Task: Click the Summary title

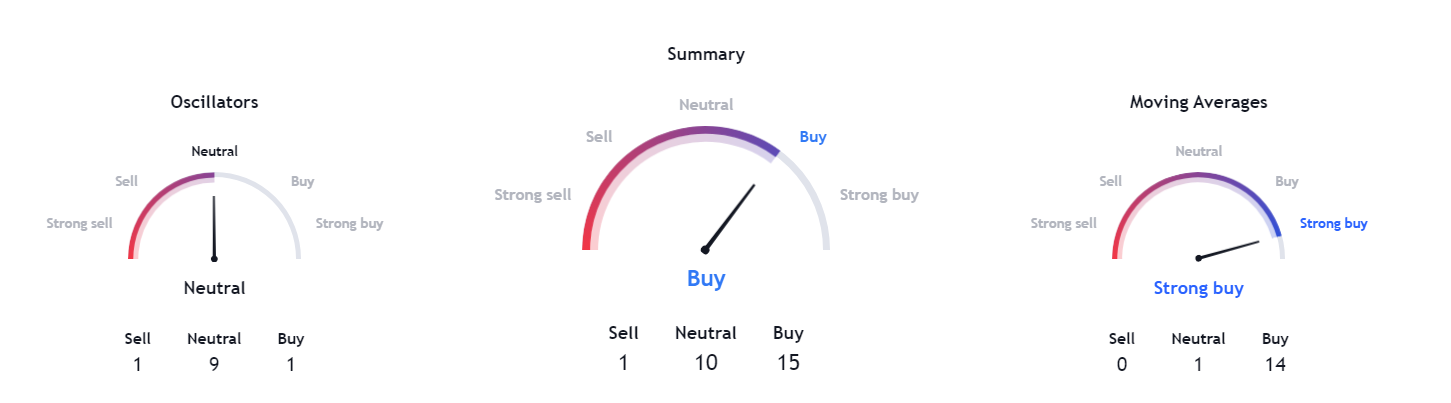Action: [x=706, y=54]
